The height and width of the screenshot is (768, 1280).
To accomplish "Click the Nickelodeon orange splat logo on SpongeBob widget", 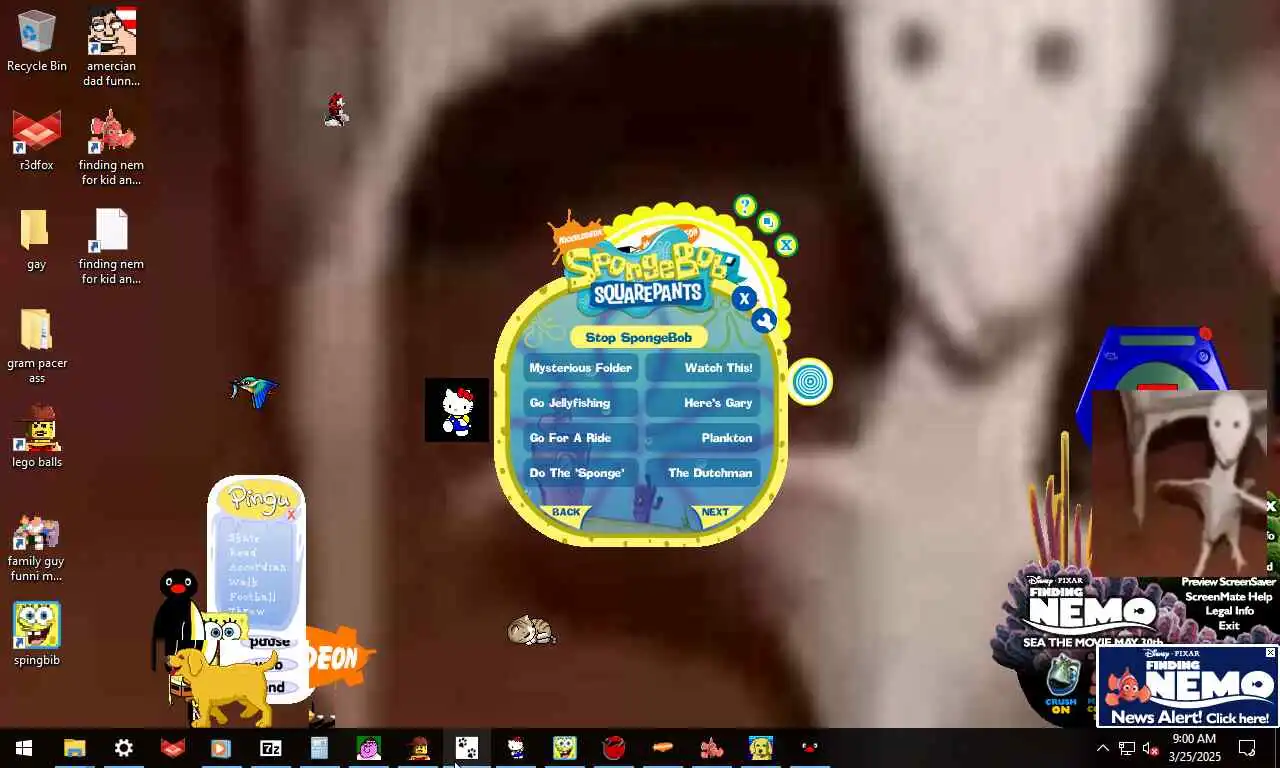I will tap(576, 236).
